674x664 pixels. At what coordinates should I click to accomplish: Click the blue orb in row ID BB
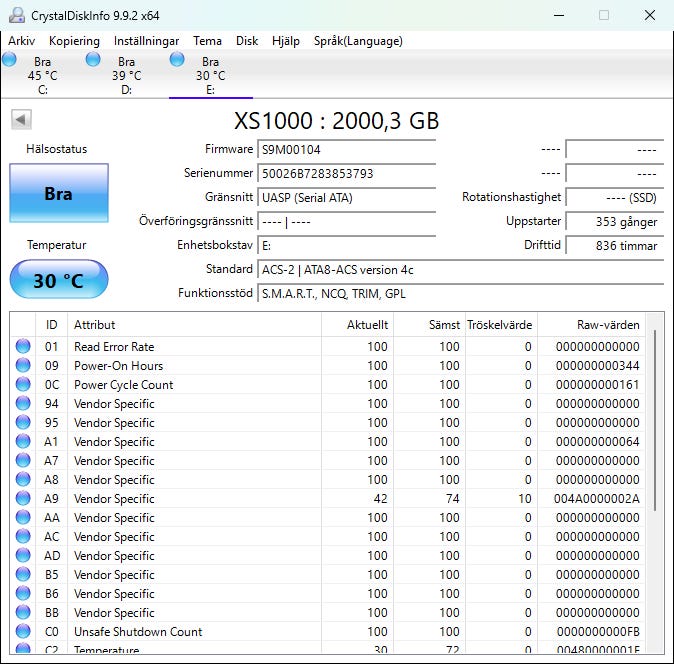tap(23, 612)
